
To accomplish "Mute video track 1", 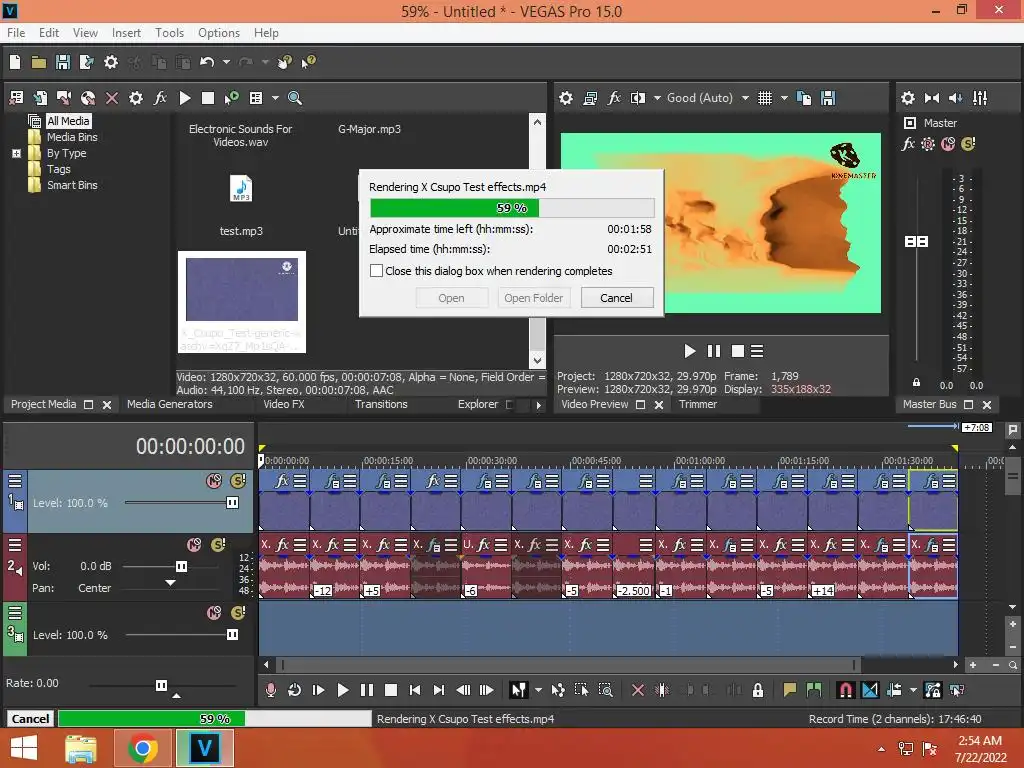I will (214, 481).
